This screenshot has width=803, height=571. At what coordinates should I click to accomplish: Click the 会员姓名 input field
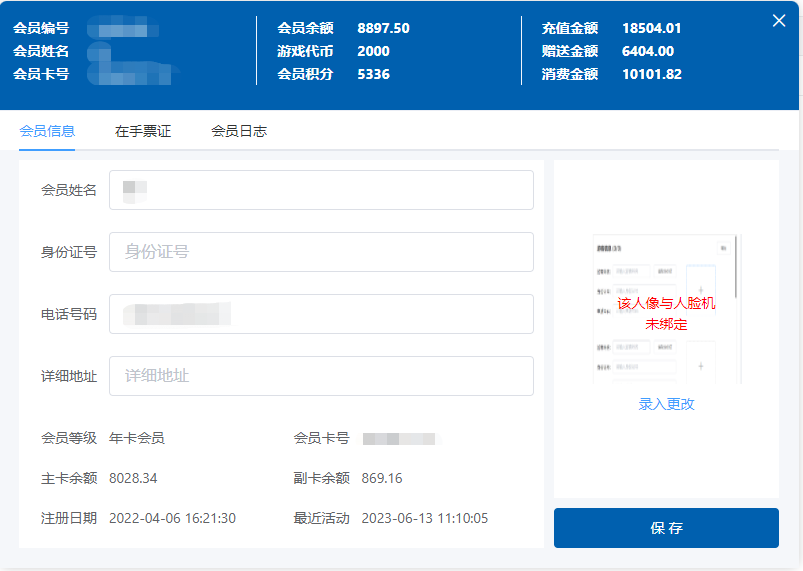pos(321,190)
